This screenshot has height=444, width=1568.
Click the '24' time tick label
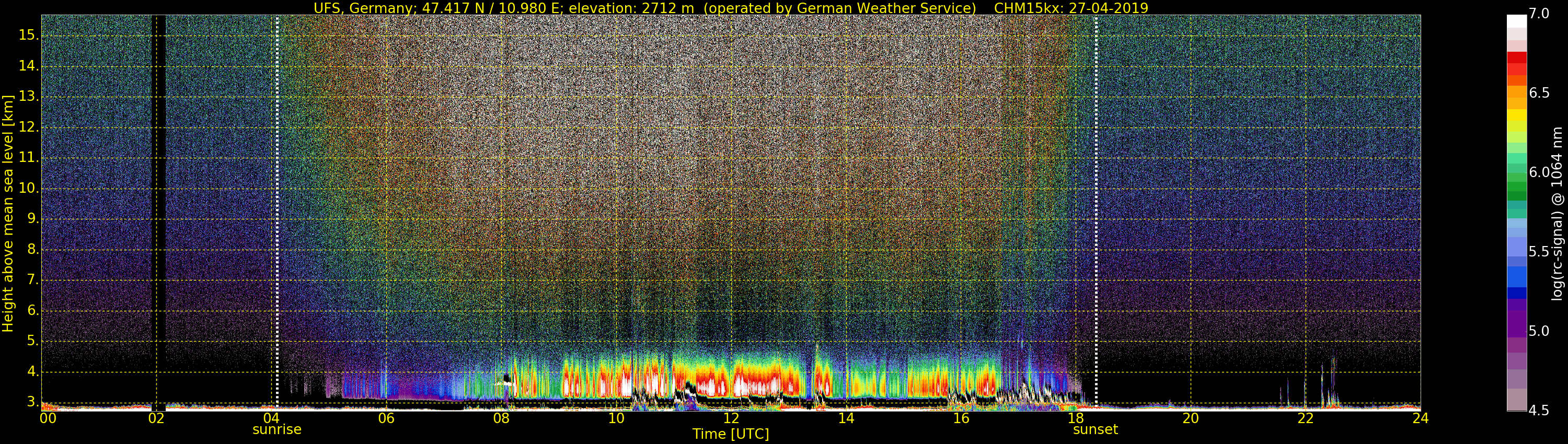(1421, 418)
